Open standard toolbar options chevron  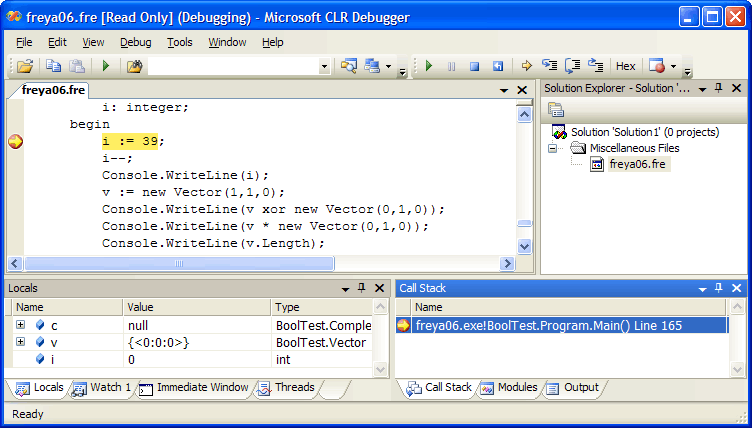point(402,71)
